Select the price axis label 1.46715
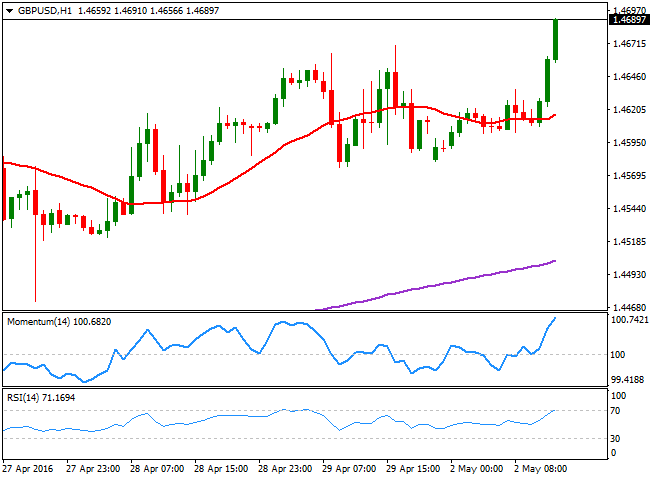This screenshot has height=480, width=650. click(x=629, y=44)
